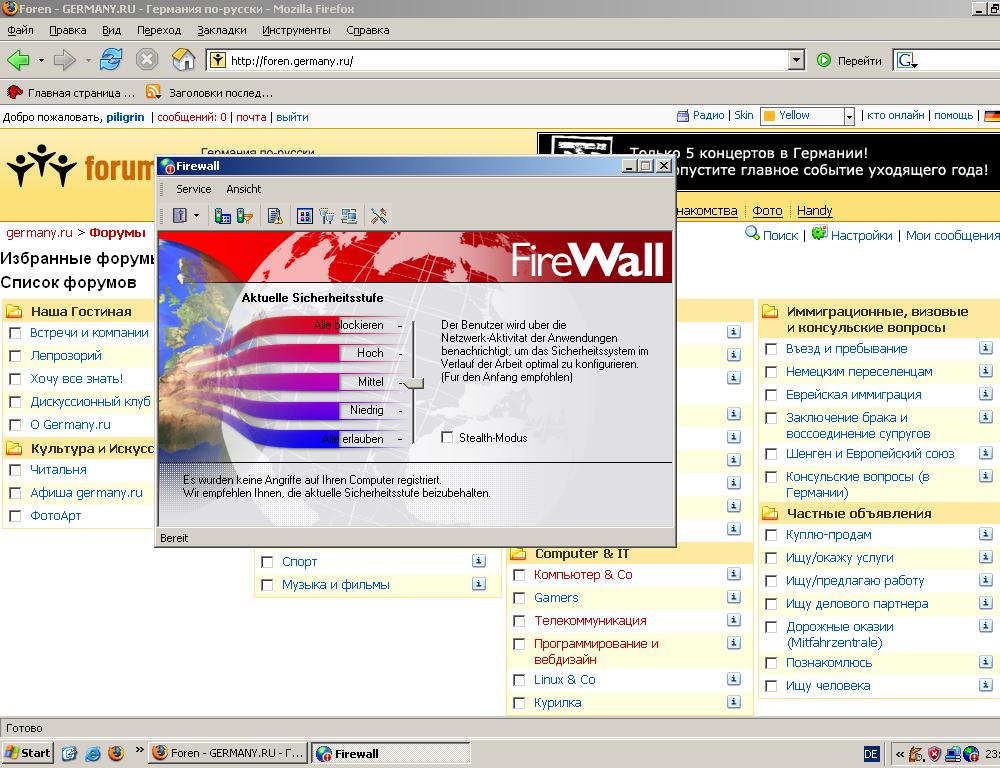Open the Закладки menu in Firefox
The image size is (1000, 768).
point(222,30)
